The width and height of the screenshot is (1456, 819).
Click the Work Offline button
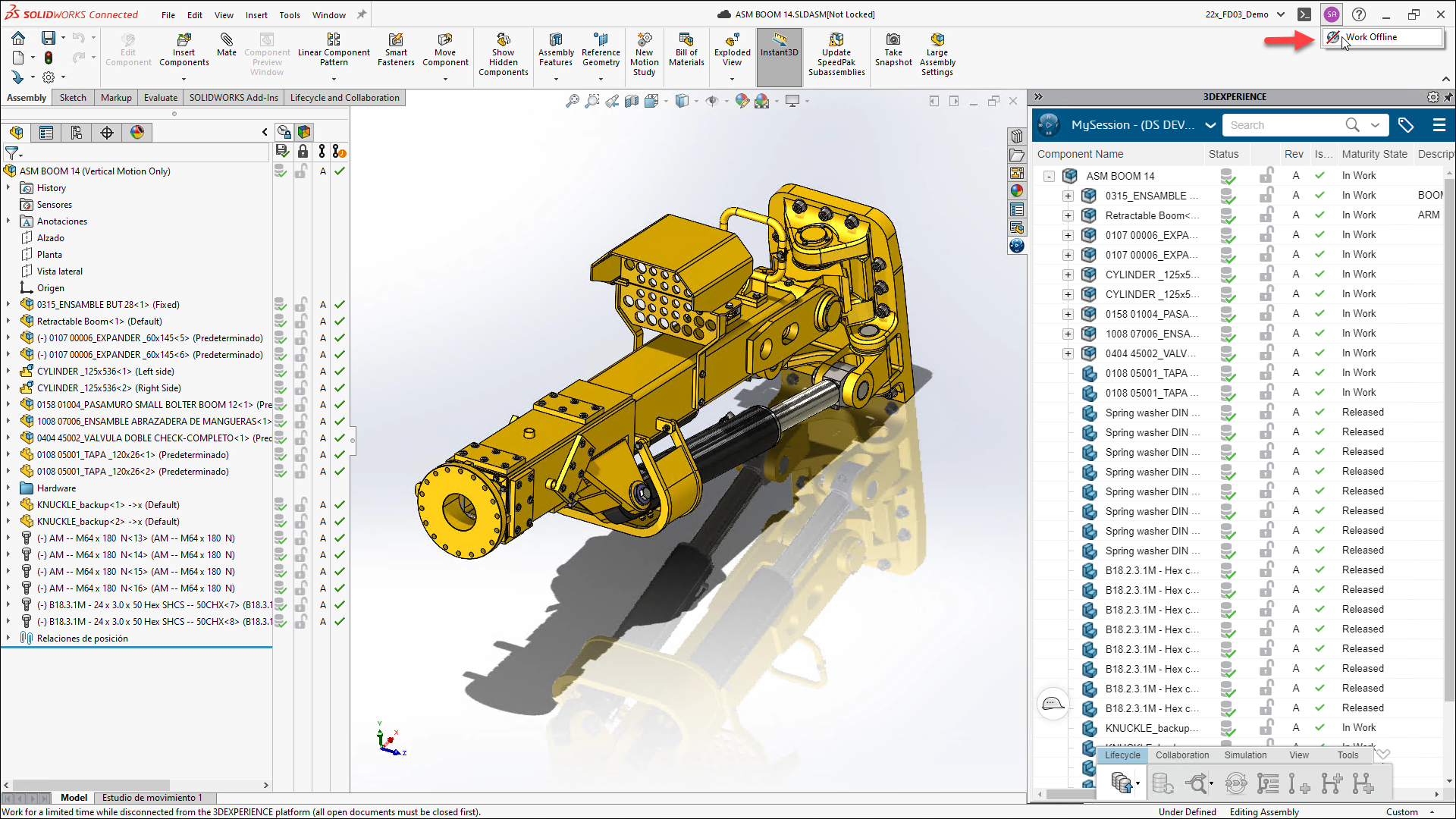point(1370,37)
